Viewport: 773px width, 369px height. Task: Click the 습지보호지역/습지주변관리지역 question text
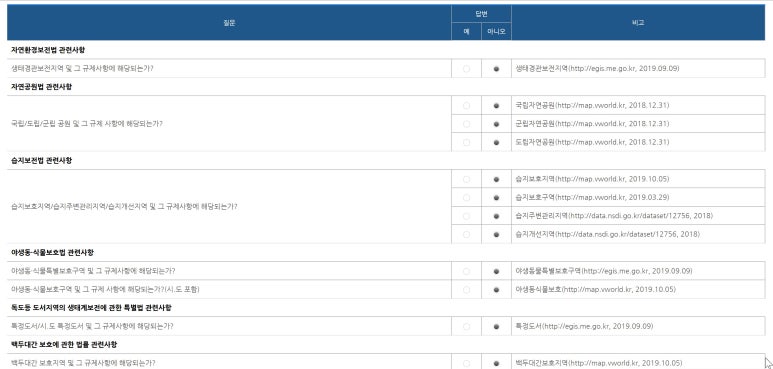click(124, 207)
